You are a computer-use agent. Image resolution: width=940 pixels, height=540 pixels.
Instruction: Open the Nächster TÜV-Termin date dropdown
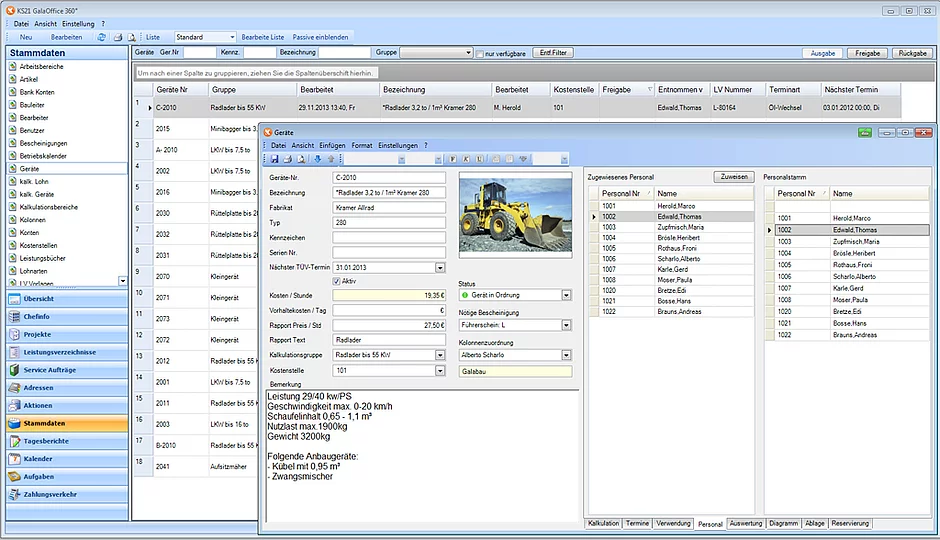[x=440, y=268]
